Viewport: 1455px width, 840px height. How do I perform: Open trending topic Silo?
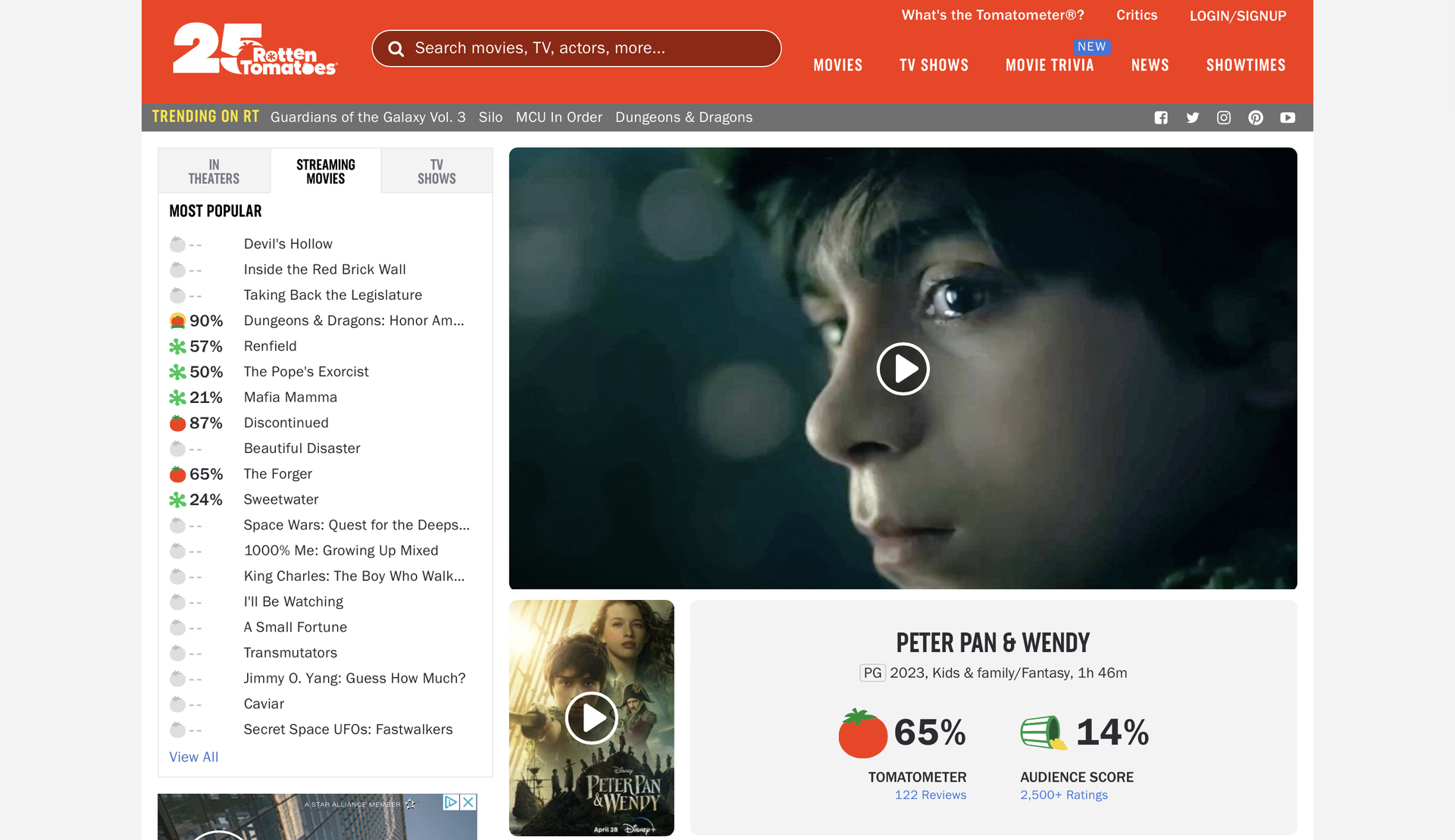coord(490,117)
